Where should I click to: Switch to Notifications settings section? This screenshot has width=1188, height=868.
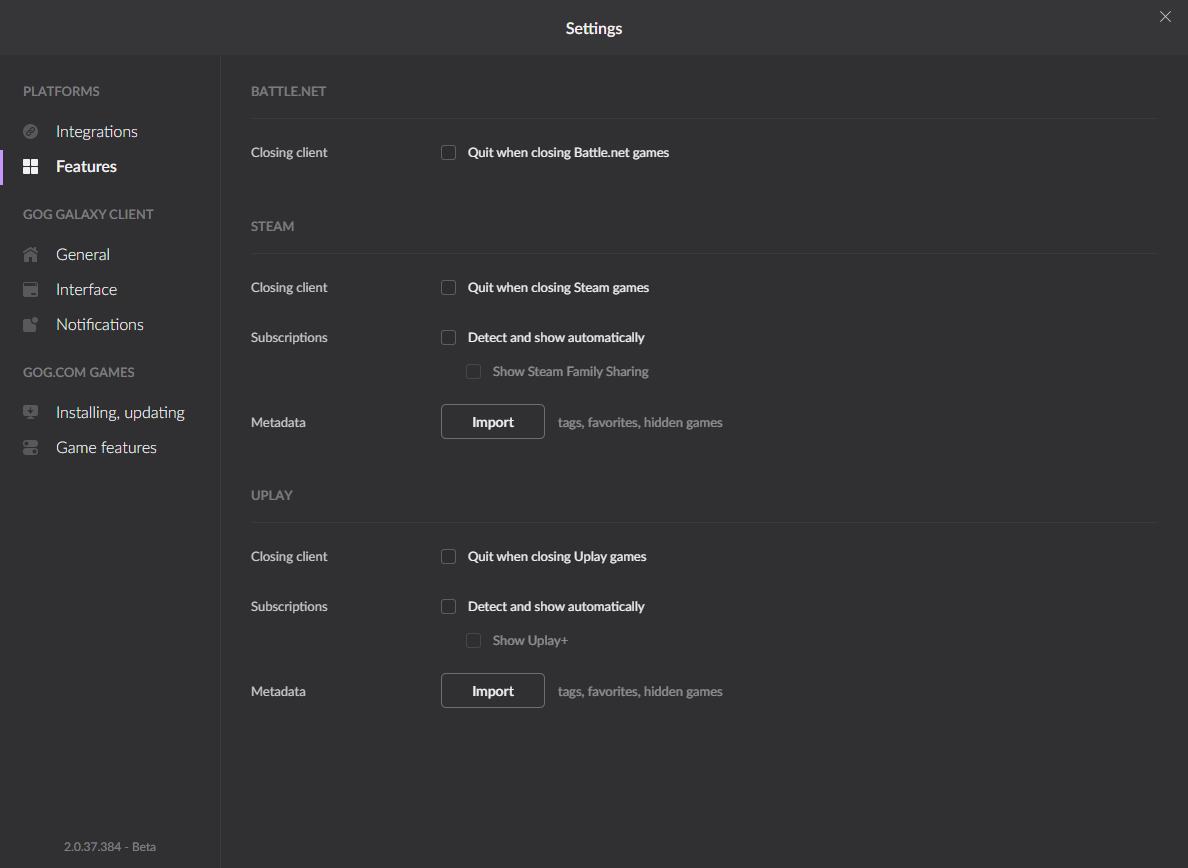tap(100, 324)
